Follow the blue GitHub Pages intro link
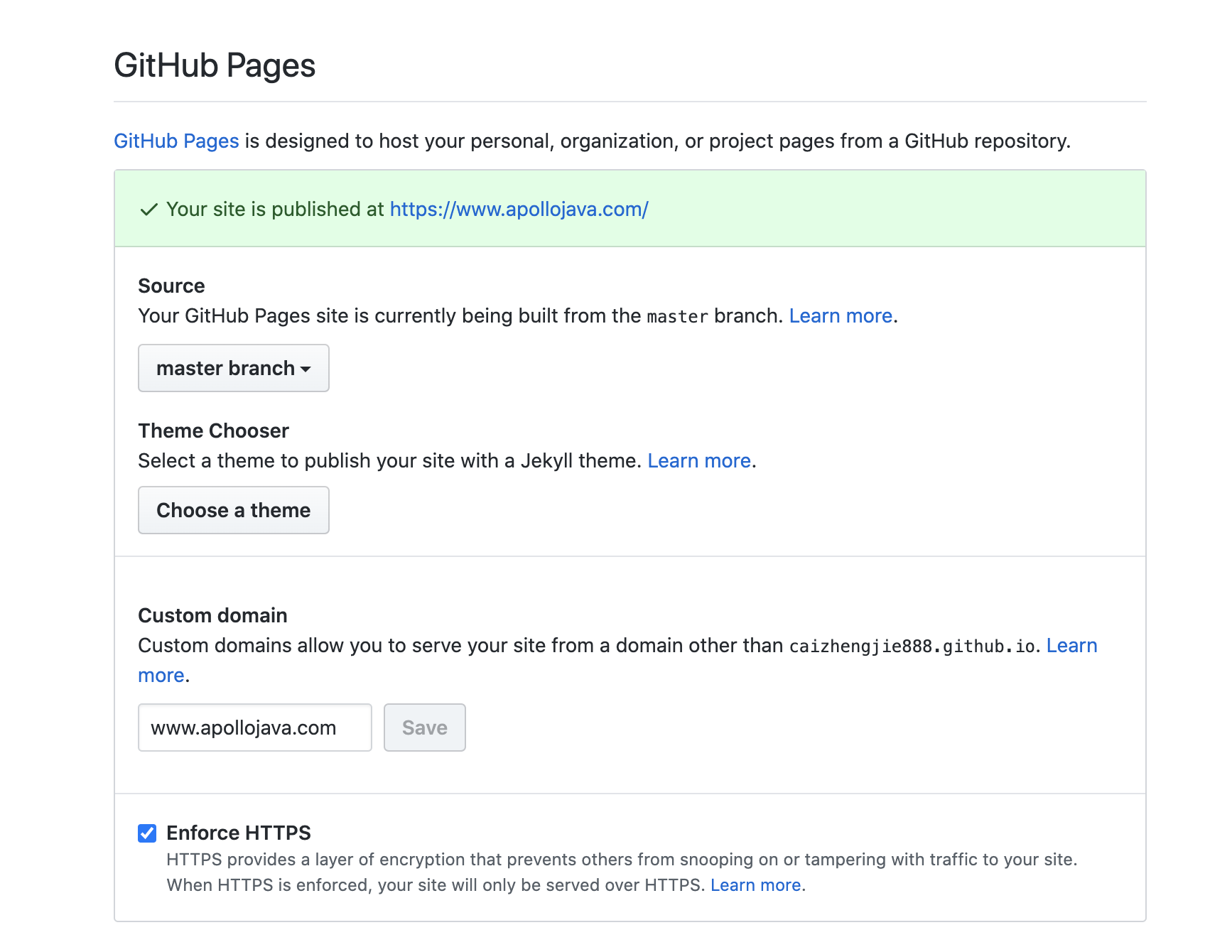 point(176,141)
